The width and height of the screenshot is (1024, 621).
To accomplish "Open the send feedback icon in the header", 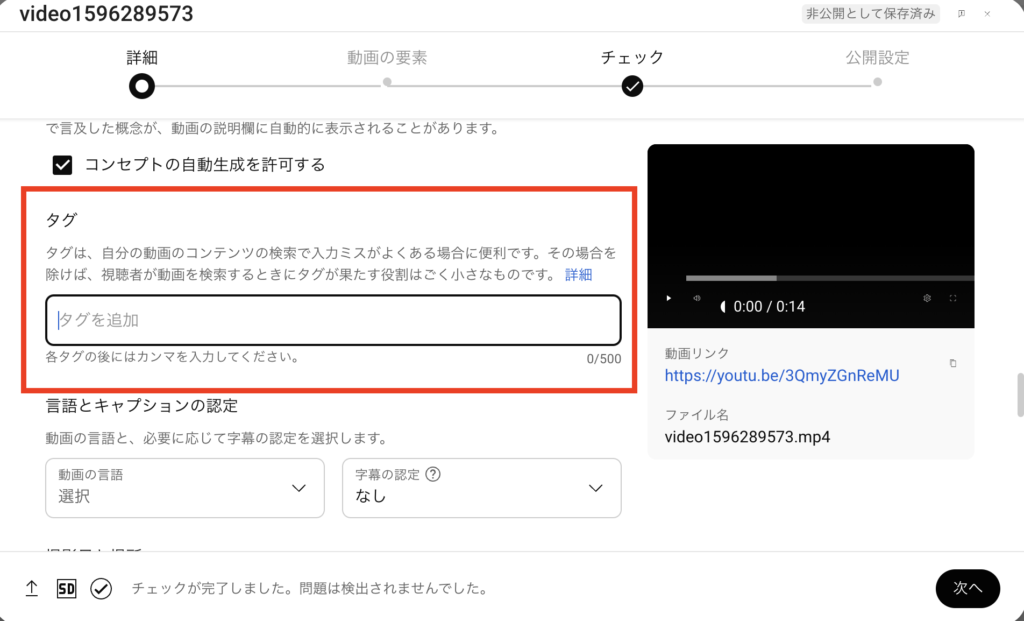I will coord(961,14).
